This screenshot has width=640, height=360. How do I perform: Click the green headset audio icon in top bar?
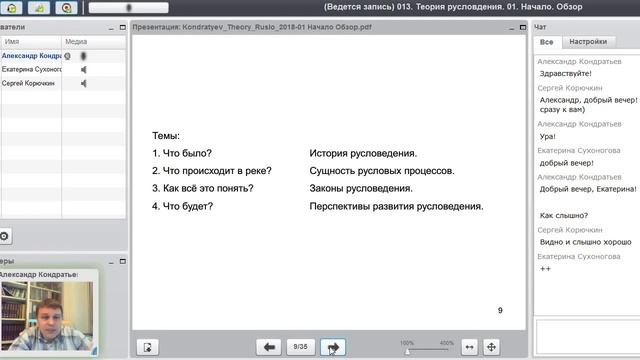[11, 8]
